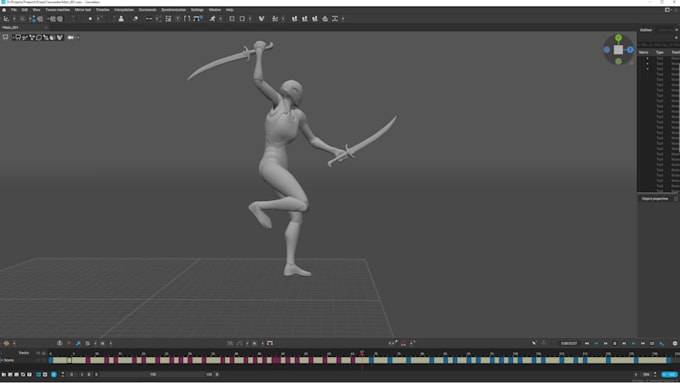Open the Window menu
Viewport: 680px width, 383px height.
click(215, 10)
